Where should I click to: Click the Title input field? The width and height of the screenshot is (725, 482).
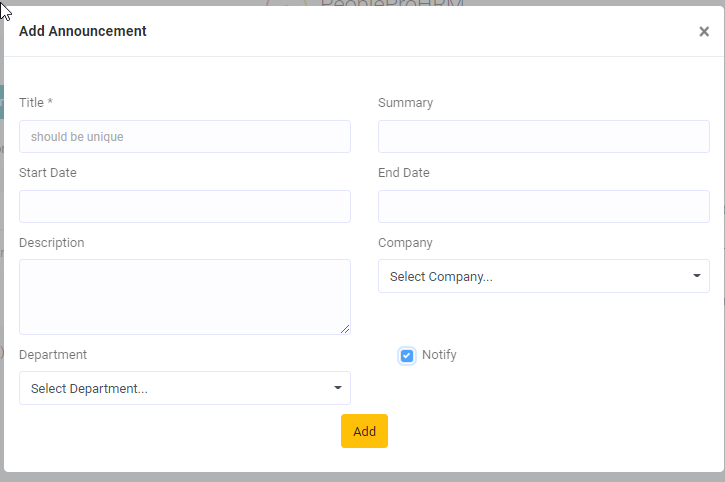click(184, 137)
